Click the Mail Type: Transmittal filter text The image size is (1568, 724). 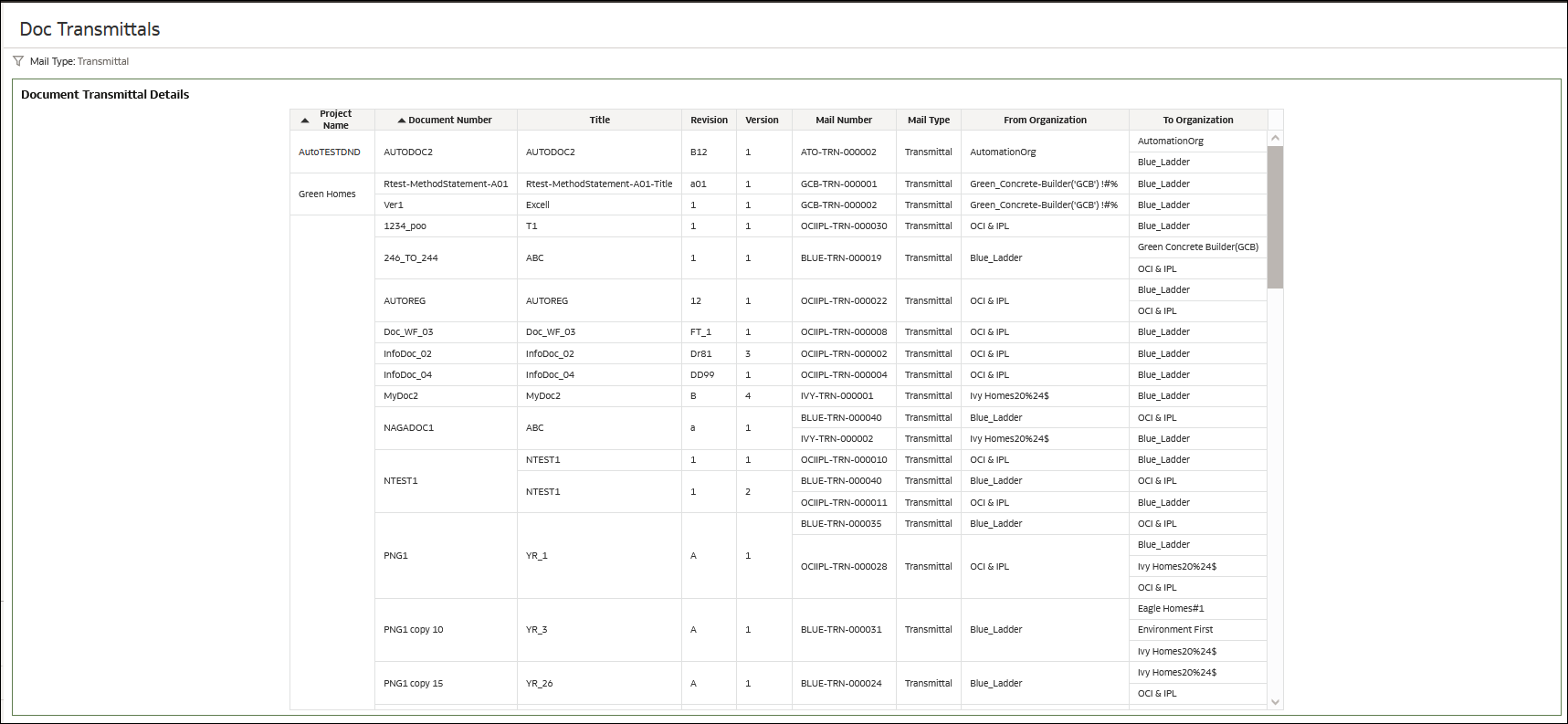coord(79,61)
